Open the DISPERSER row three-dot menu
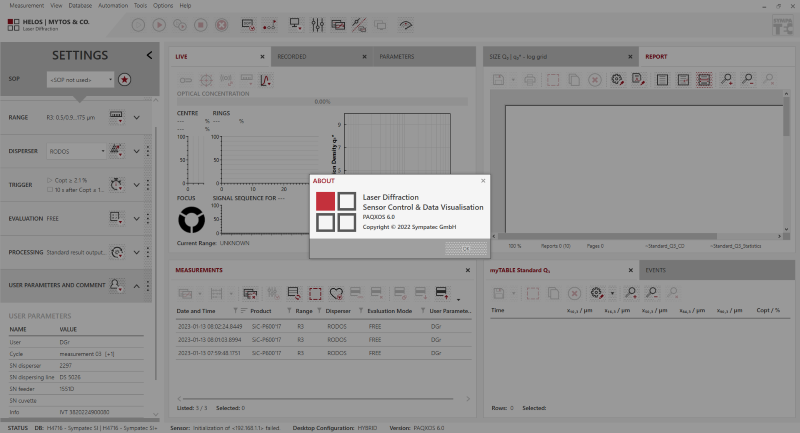 click(x=148, y=151)
